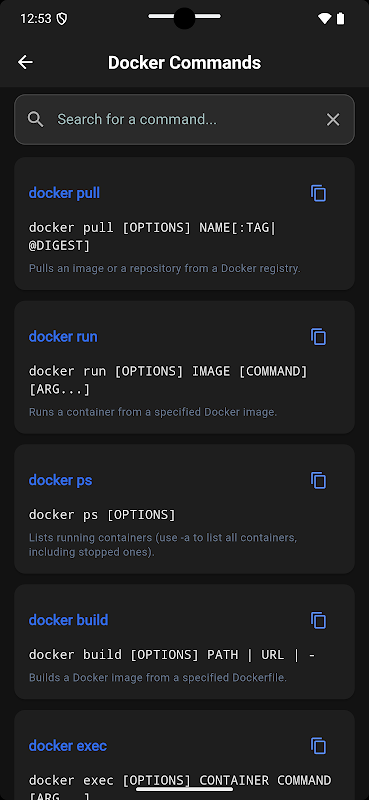Open the docker pull title
The height and width of the screenshot is (800, 369).
pyautogui.click(x=64, y=193)
